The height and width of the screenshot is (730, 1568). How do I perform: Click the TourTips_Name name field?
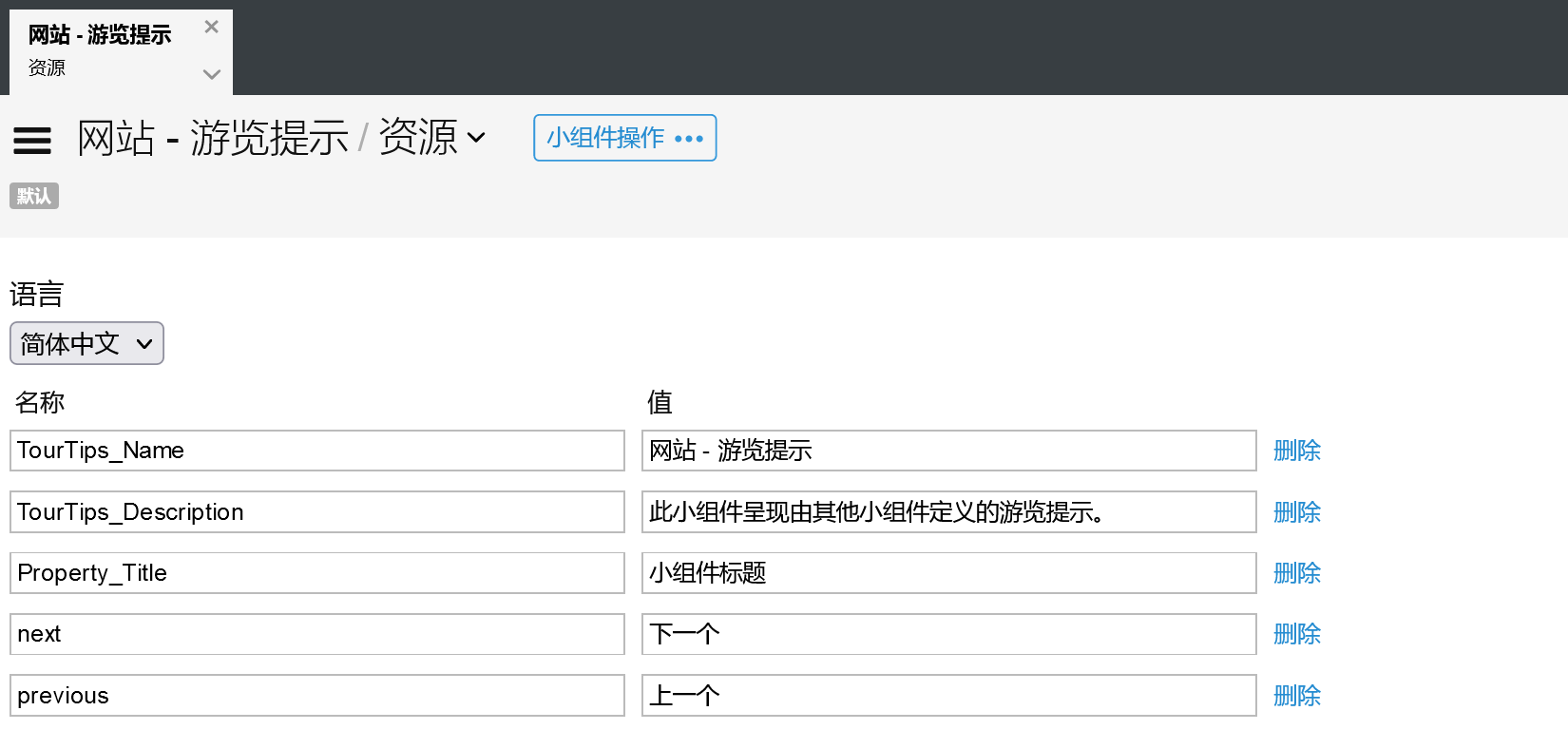317,451
